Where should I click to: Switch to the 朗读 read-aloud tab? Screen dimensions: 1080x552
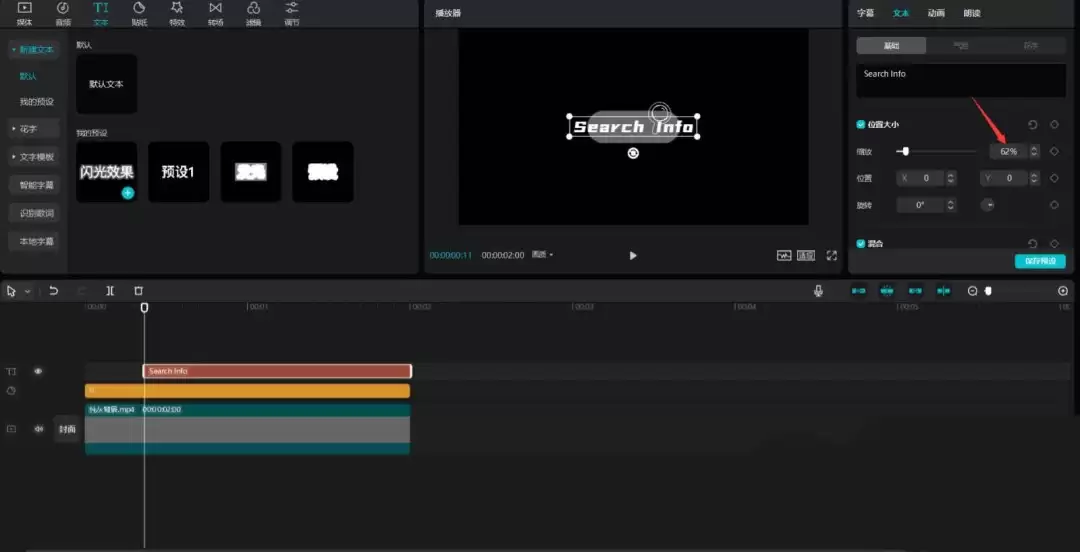(x=972, y=13)
